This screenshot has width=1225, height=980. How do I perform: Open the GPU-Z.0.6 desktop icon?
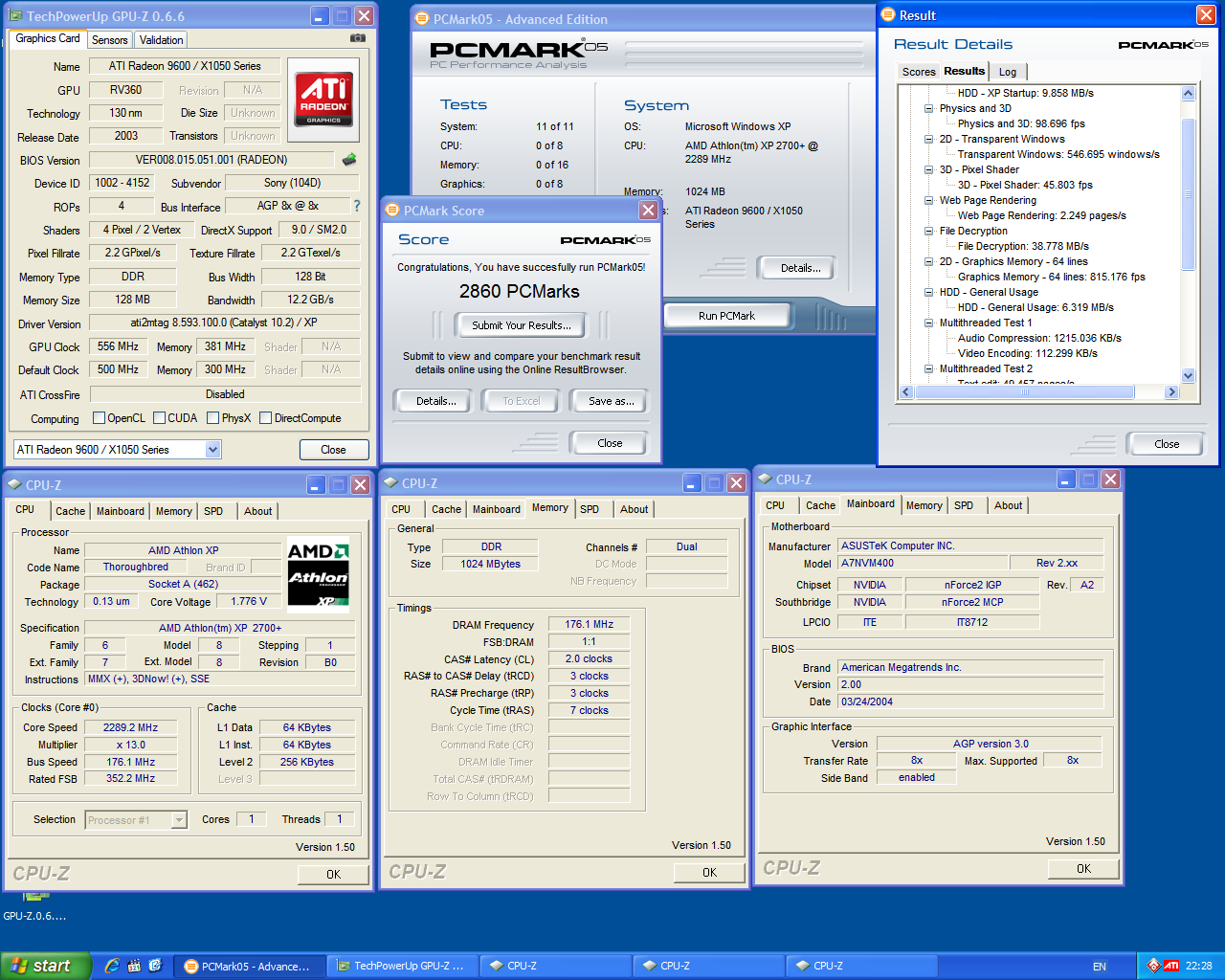pyautogui.click(x=35, y=905)
